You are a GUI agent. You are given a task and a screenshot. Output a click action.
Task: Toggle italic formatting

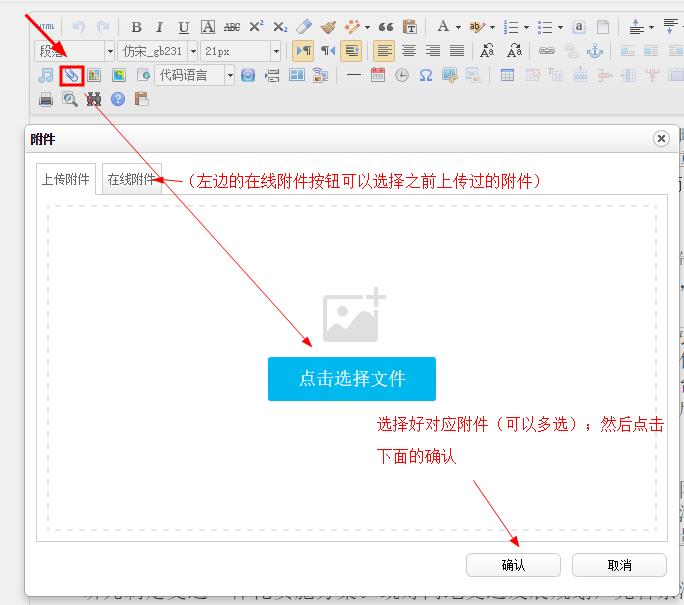[159, 27]
